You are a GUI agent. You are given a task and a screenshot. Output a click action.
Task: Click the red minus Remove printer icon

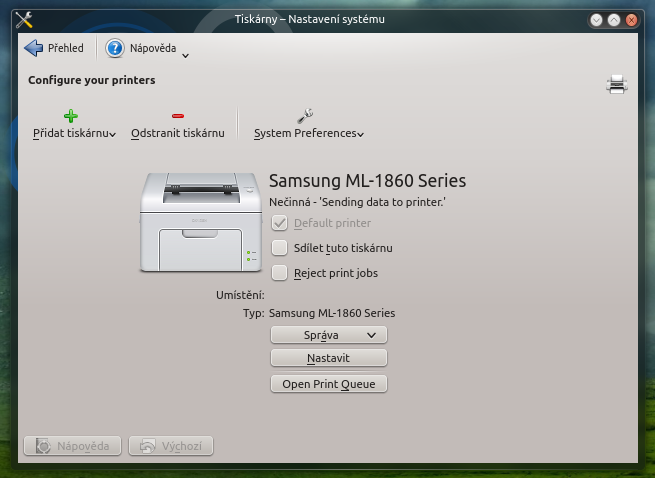coord(178,116)
